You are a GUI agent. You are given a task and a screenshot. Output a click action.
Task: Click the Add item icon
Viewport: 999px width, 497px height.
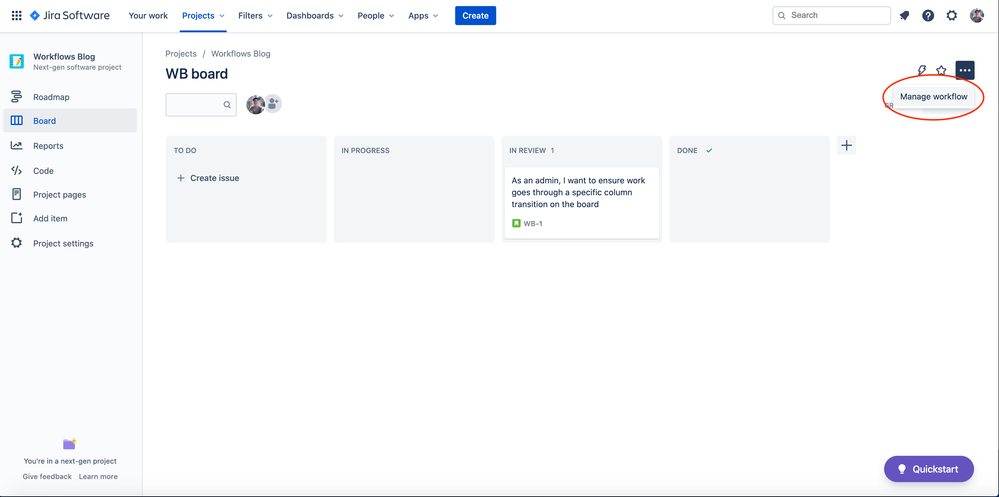pyautogui.click(x=17, y=218)
